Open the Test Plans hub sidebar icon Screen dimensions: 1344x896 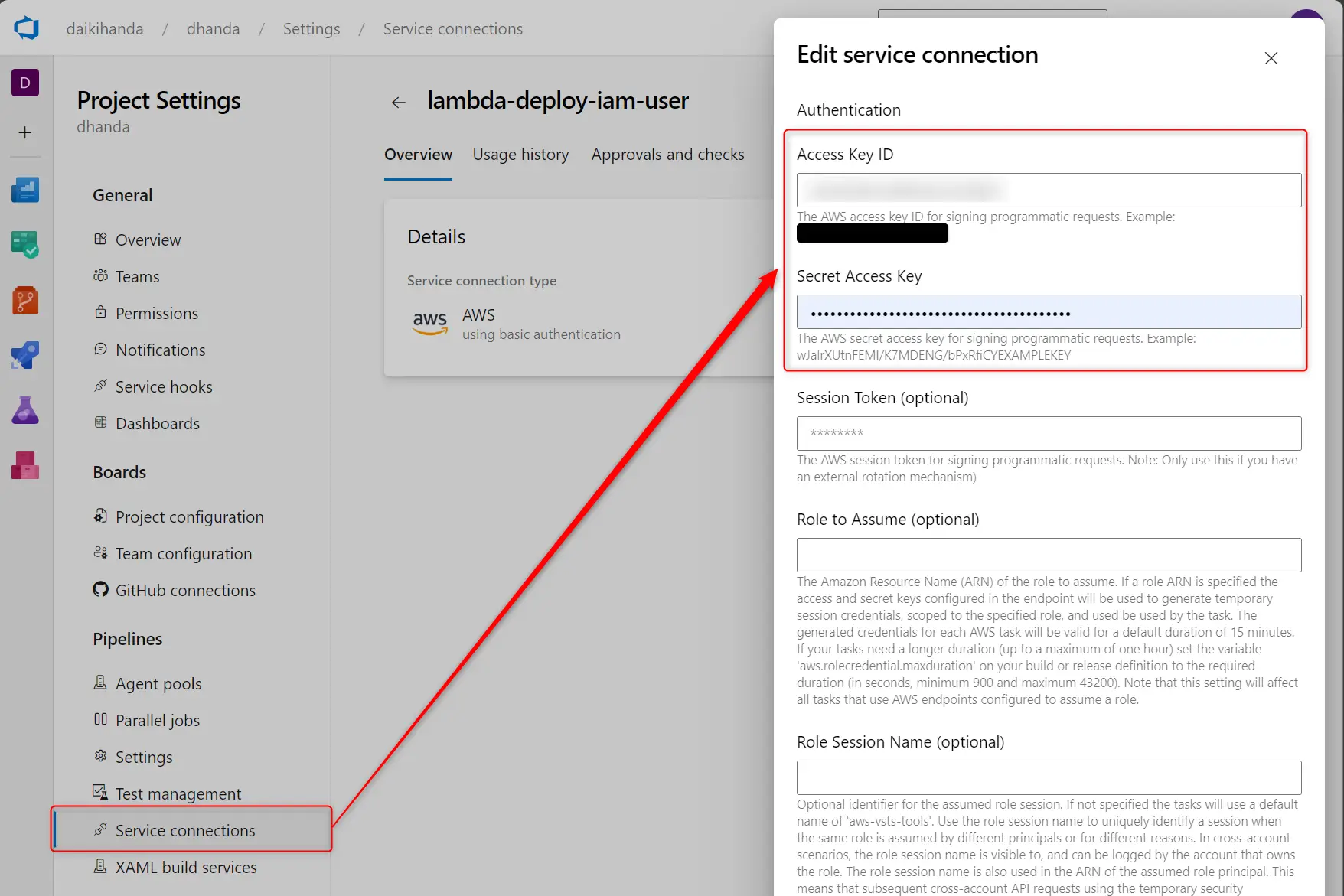coord(25,410)
